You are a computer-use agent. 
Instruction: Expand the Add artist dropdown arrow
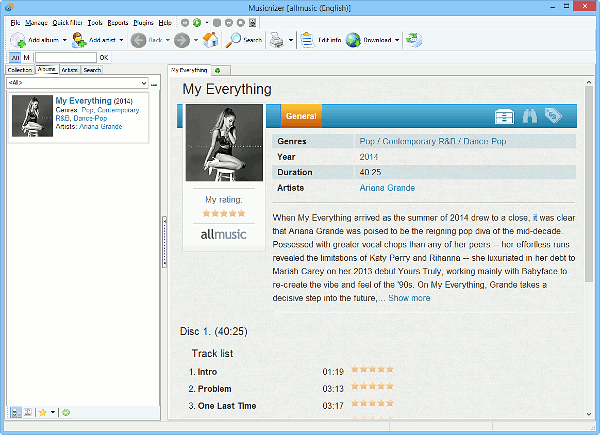pyautogui.click(x=121, y=40)
